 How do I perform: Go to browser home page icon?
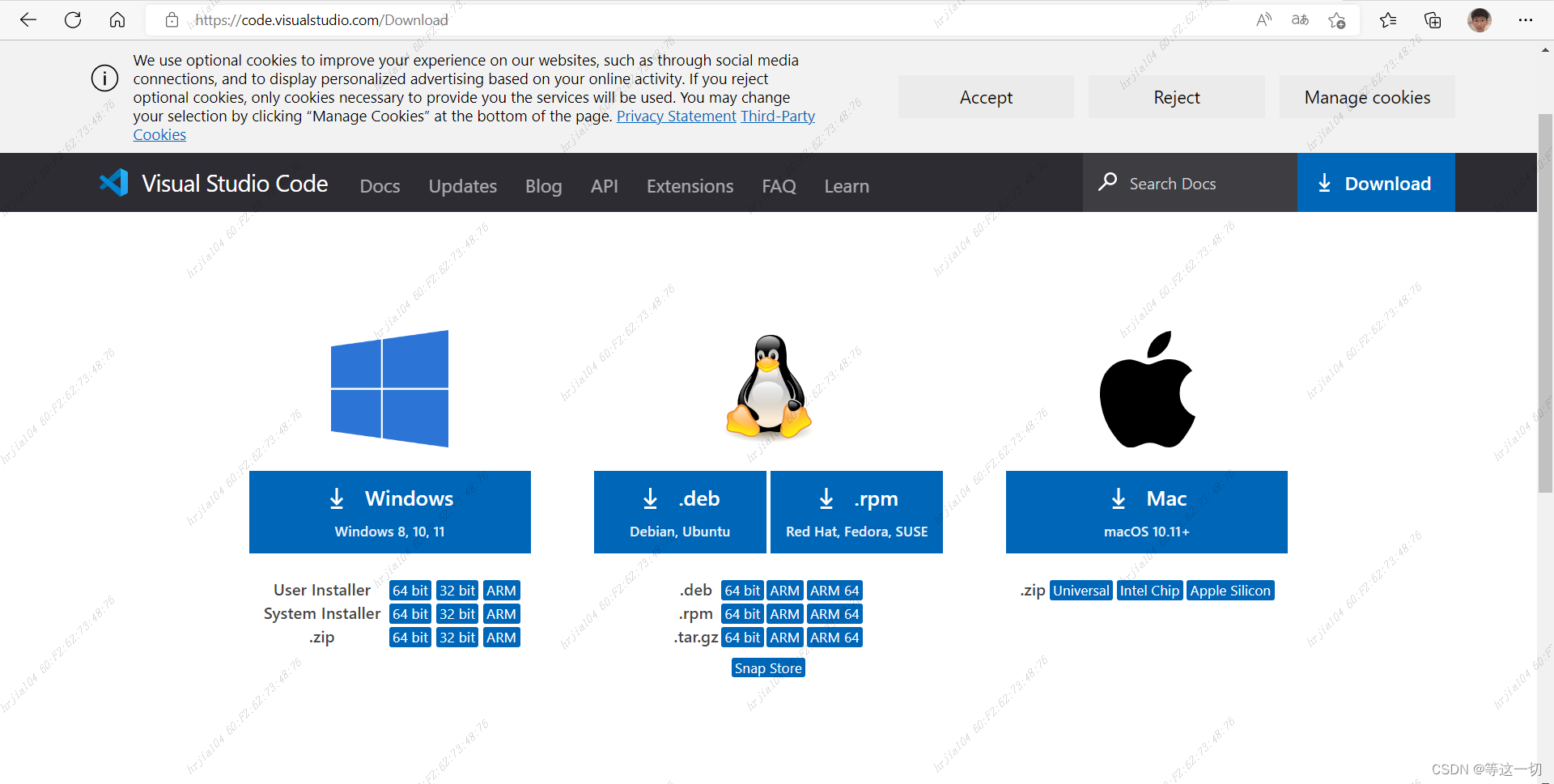pyautogui.click(x=117, y=20)
